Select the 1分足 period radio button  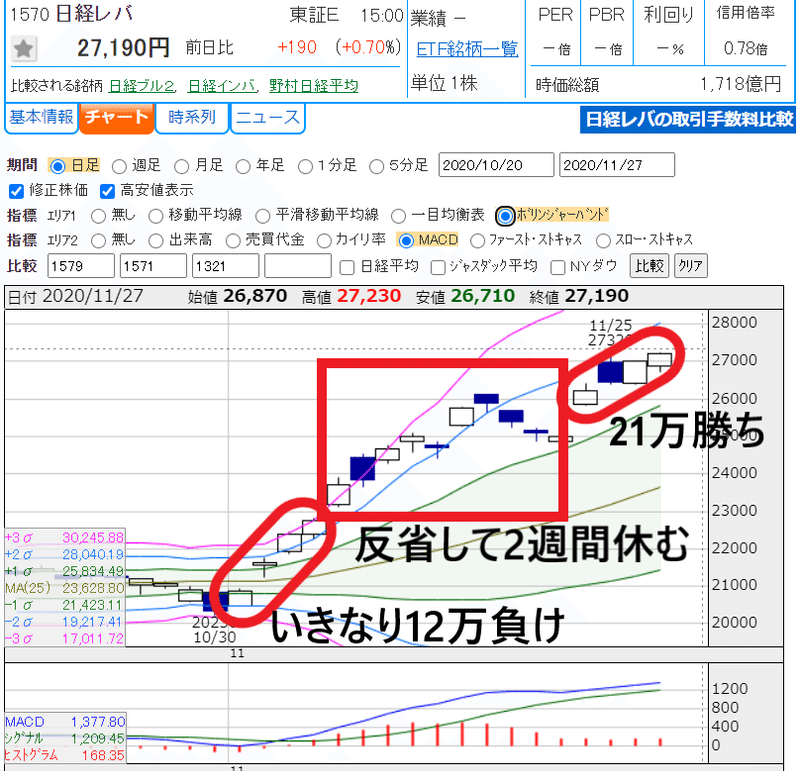[305, 166]
